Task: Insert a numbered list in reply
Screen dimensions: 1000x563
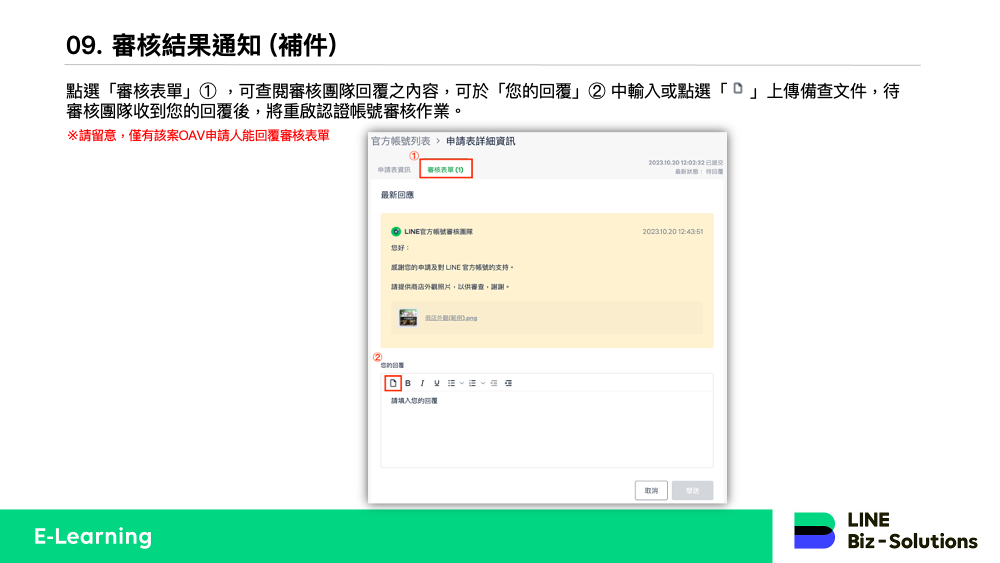Action: [x=472, y=383]
